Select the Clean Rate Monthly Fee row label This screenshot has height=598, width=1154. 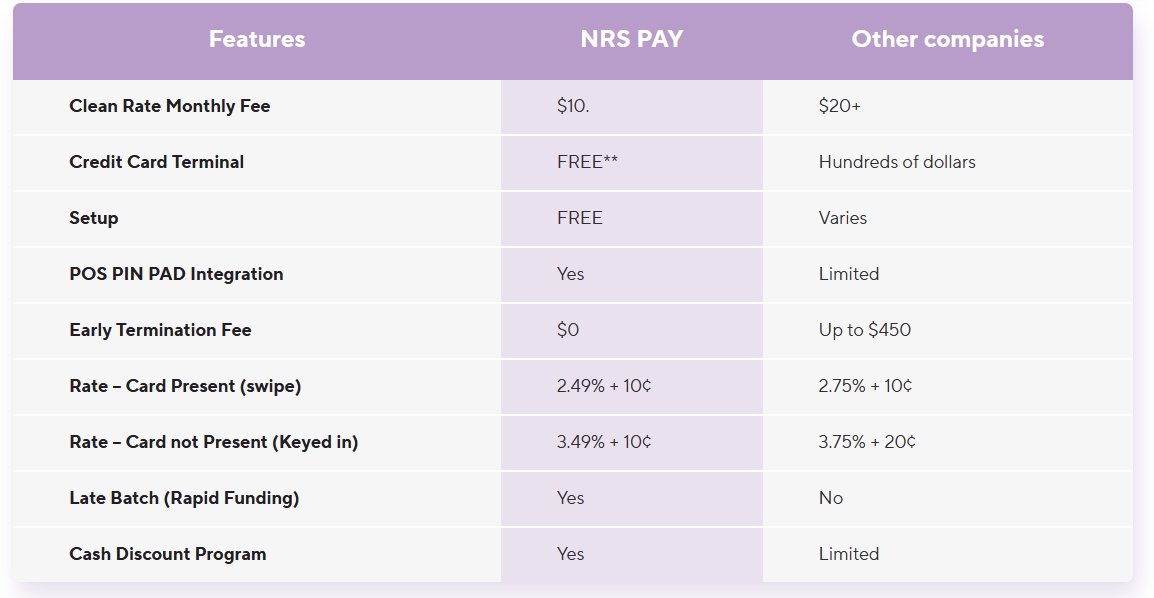[x=169, y=106]
